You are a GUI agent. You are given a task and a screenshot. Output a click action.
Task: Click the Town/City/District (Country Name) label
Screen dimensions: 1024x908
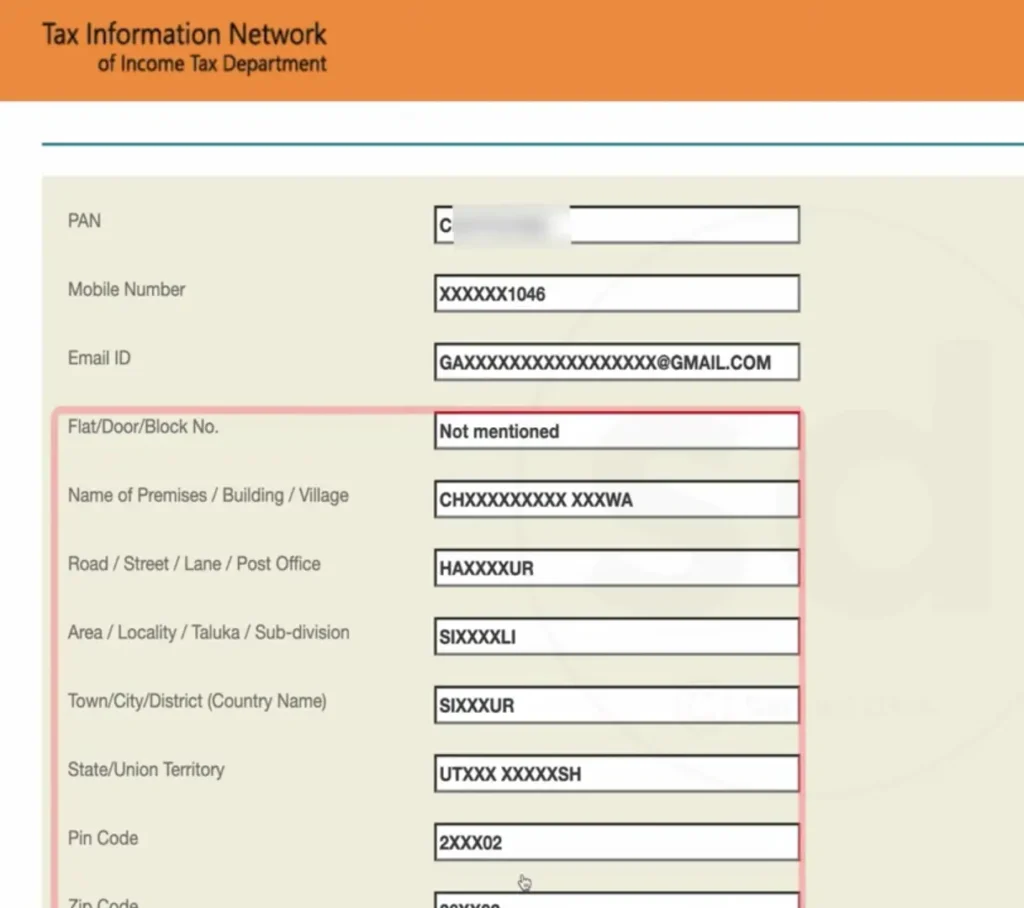197,701
